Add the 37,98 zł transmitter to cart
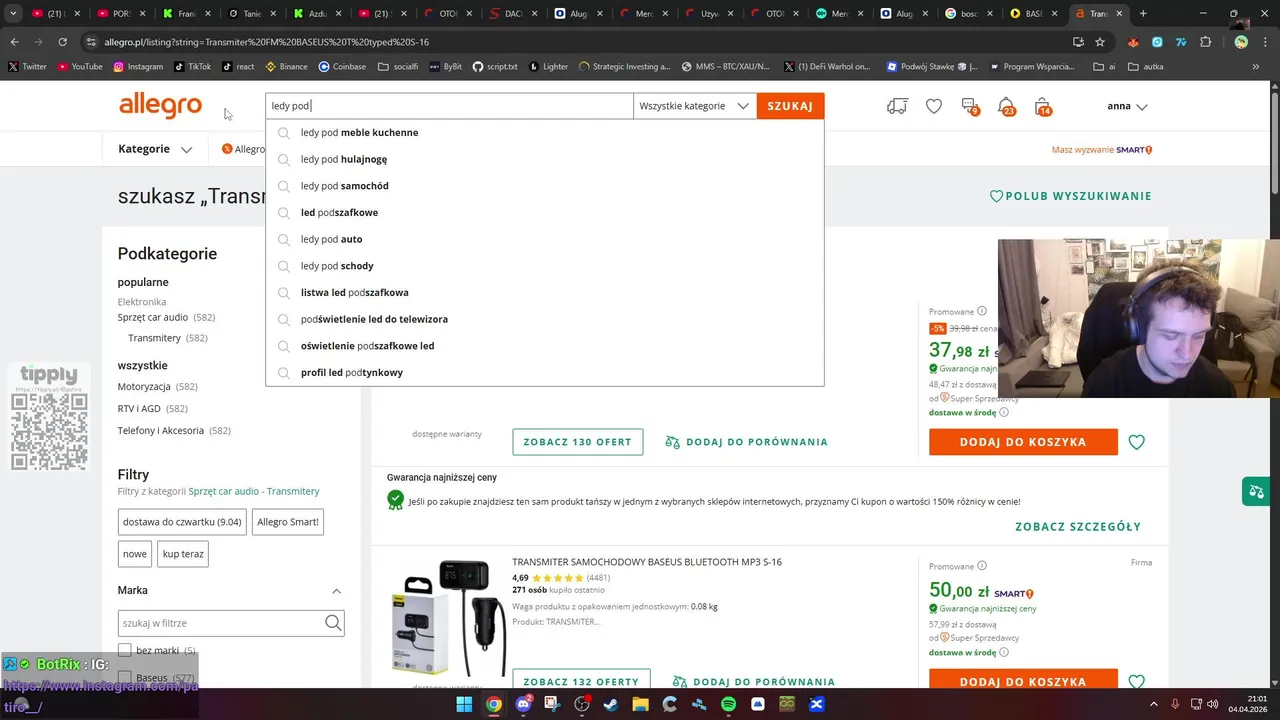This screenshot has width=1280, height=720. (1023, 442)
